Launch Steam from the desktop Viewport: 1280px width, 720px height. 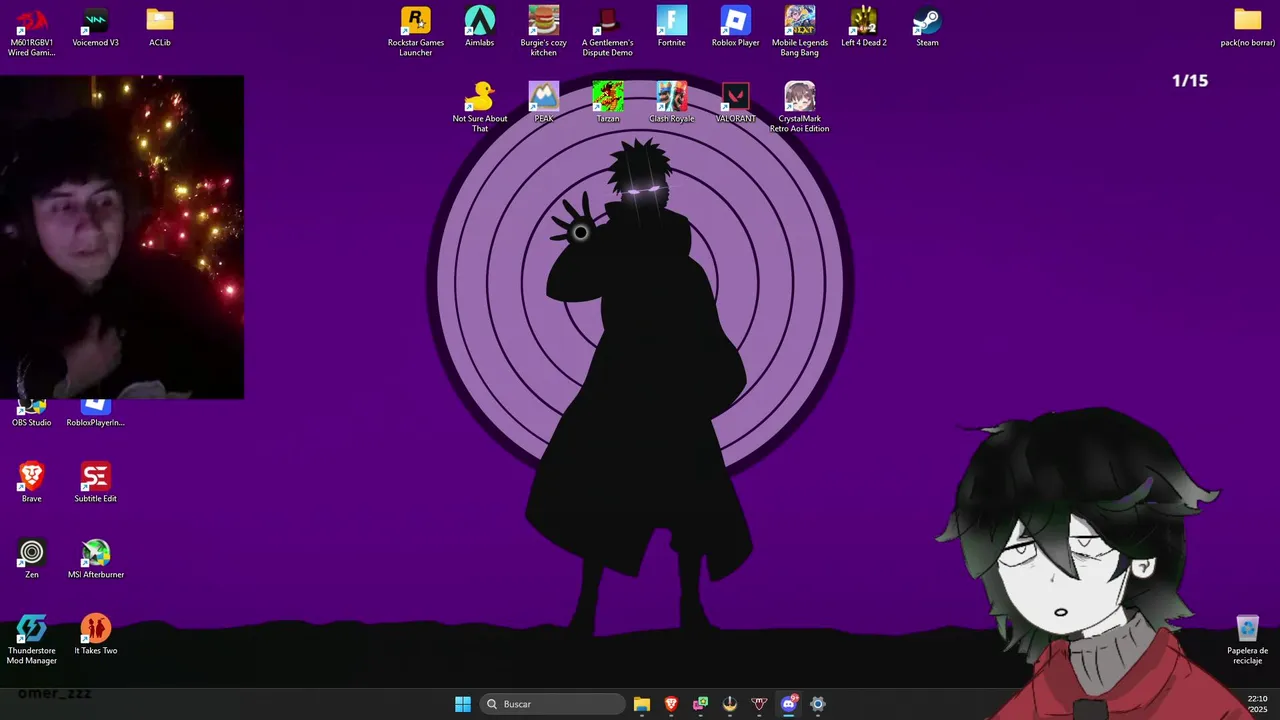tap(928, 27)
